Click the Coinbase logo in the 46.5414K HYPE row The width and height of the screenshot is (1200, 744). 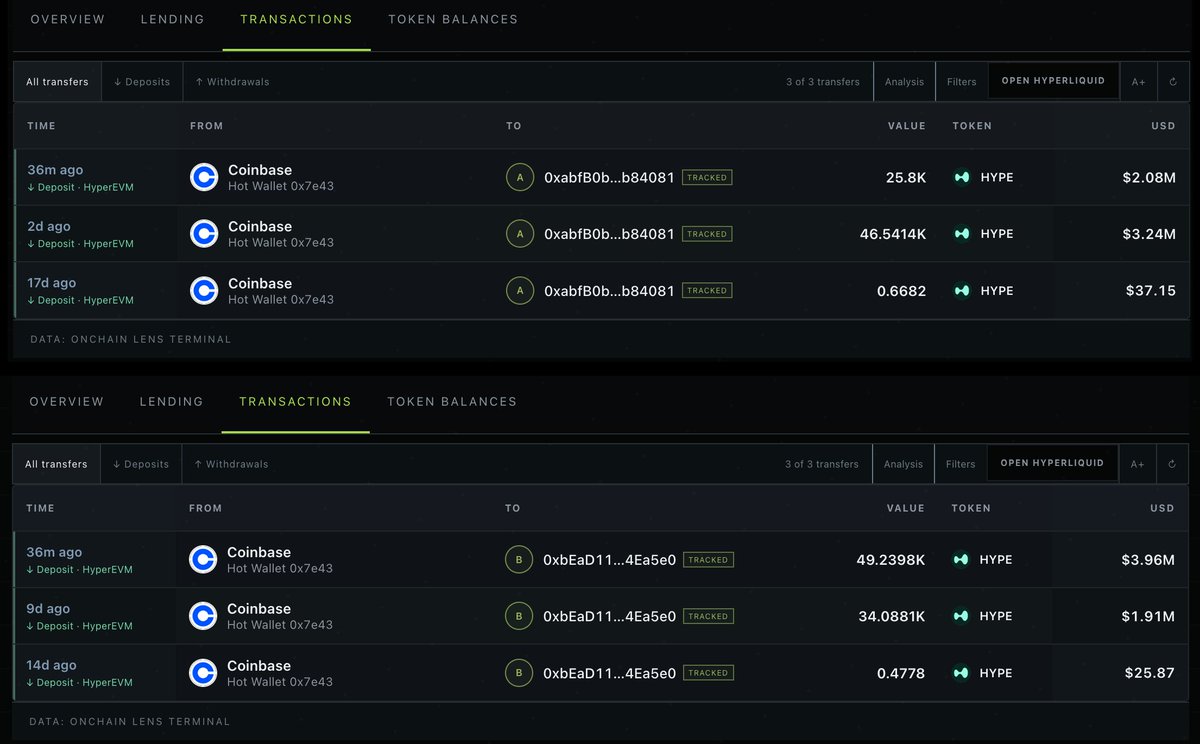pos(204,234)
